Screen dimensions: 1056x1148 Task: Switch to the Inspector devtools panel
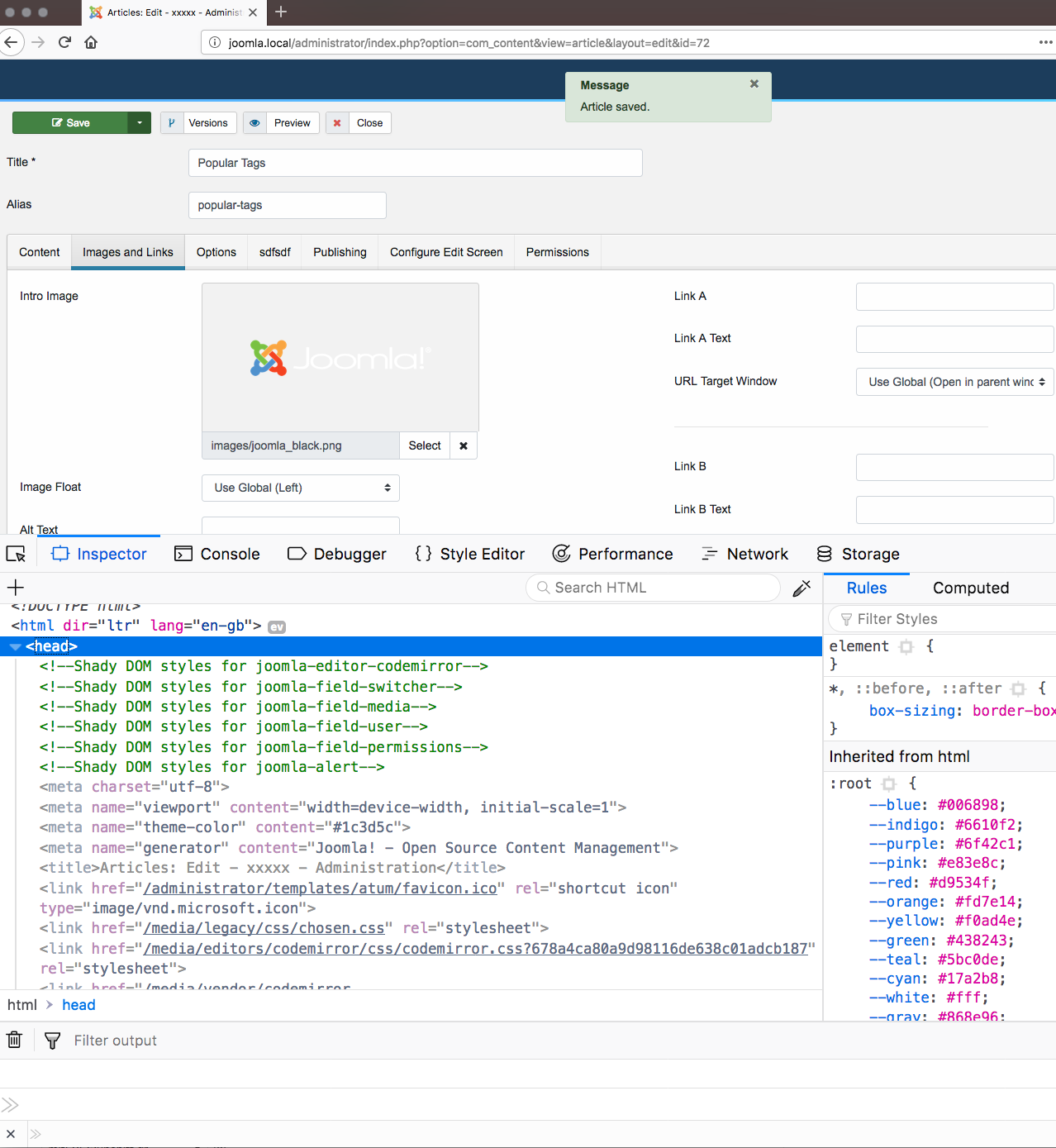(99, 554)
